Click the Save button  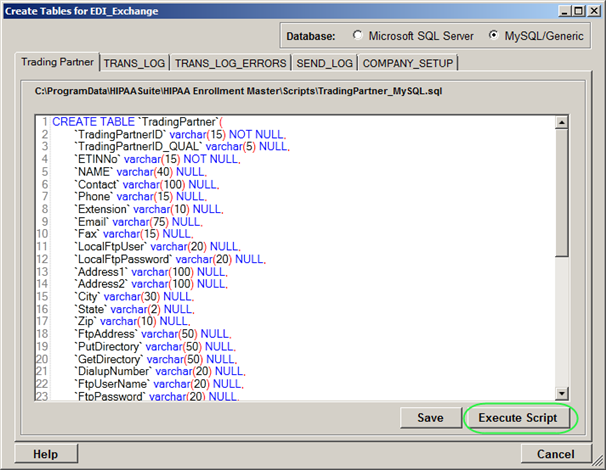[x=431, y=418]
